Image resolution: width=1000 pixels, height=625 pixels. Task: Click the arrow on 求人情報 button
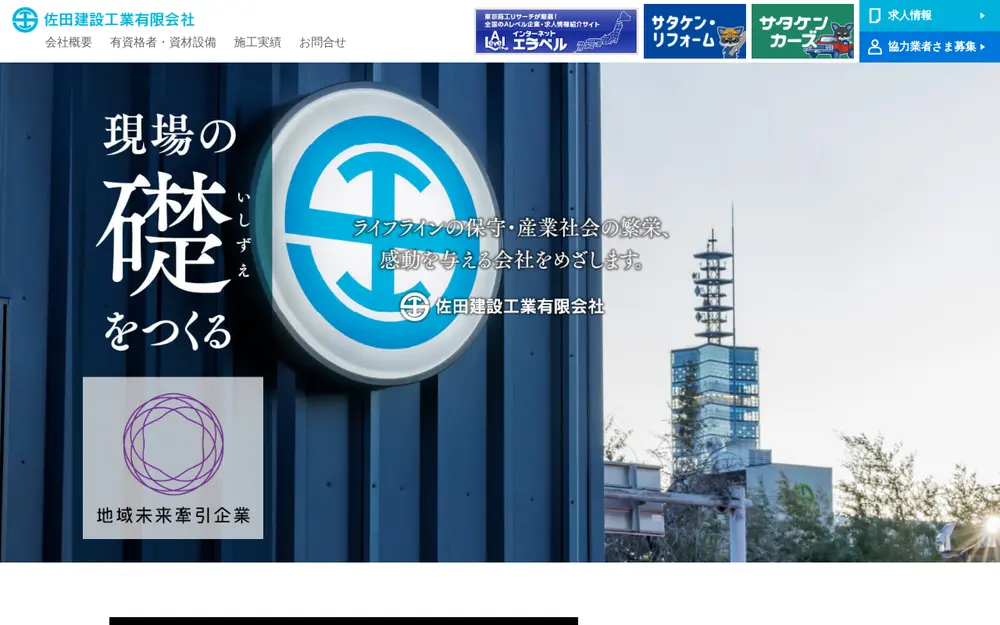click(x=982, y=15)
